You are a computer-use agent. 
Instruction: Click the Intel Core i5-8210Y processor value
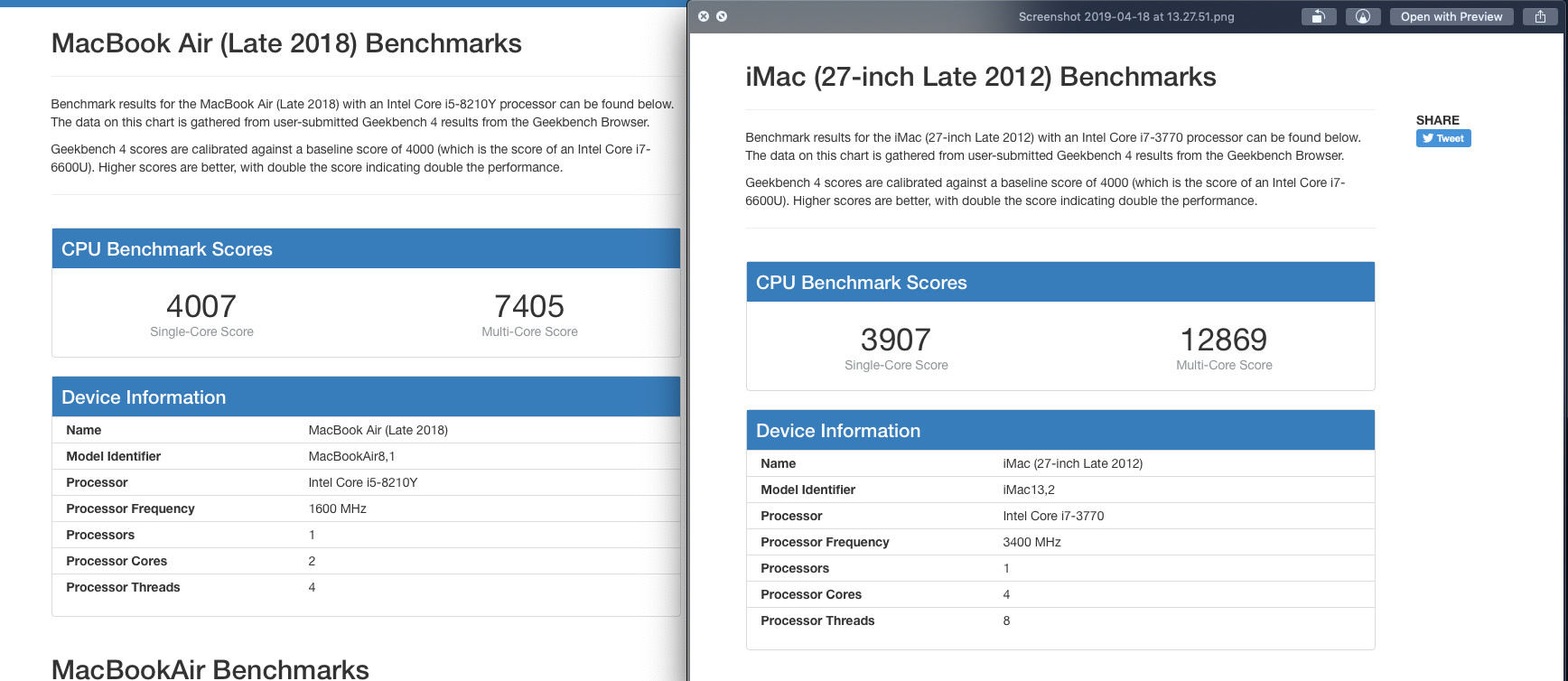[363, 482]
